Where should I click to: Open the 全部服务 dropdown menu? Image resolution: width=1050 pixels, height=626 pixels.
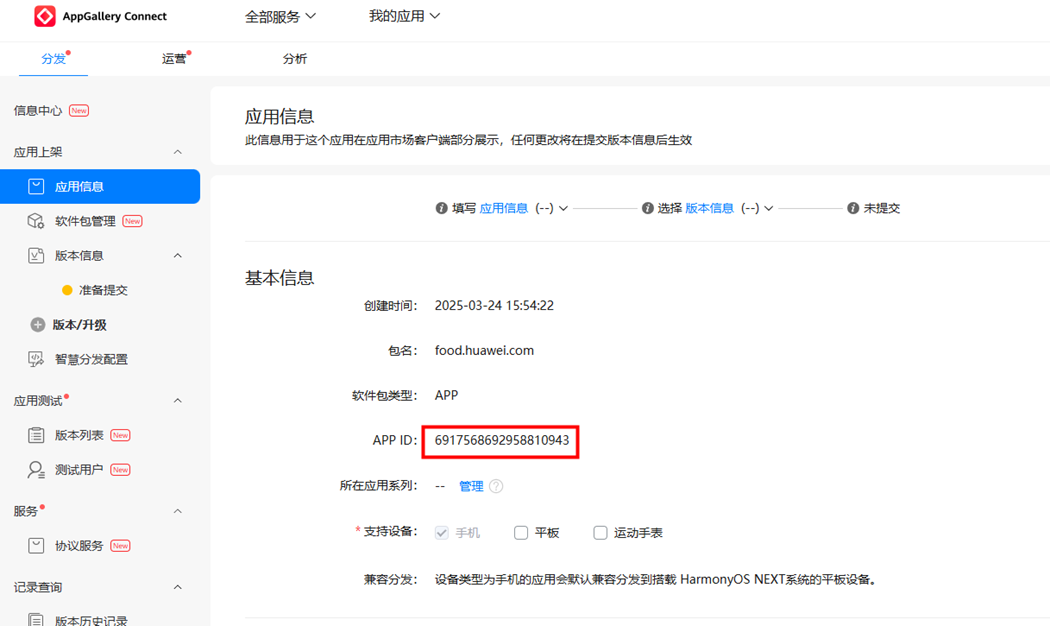pos(280,16)
